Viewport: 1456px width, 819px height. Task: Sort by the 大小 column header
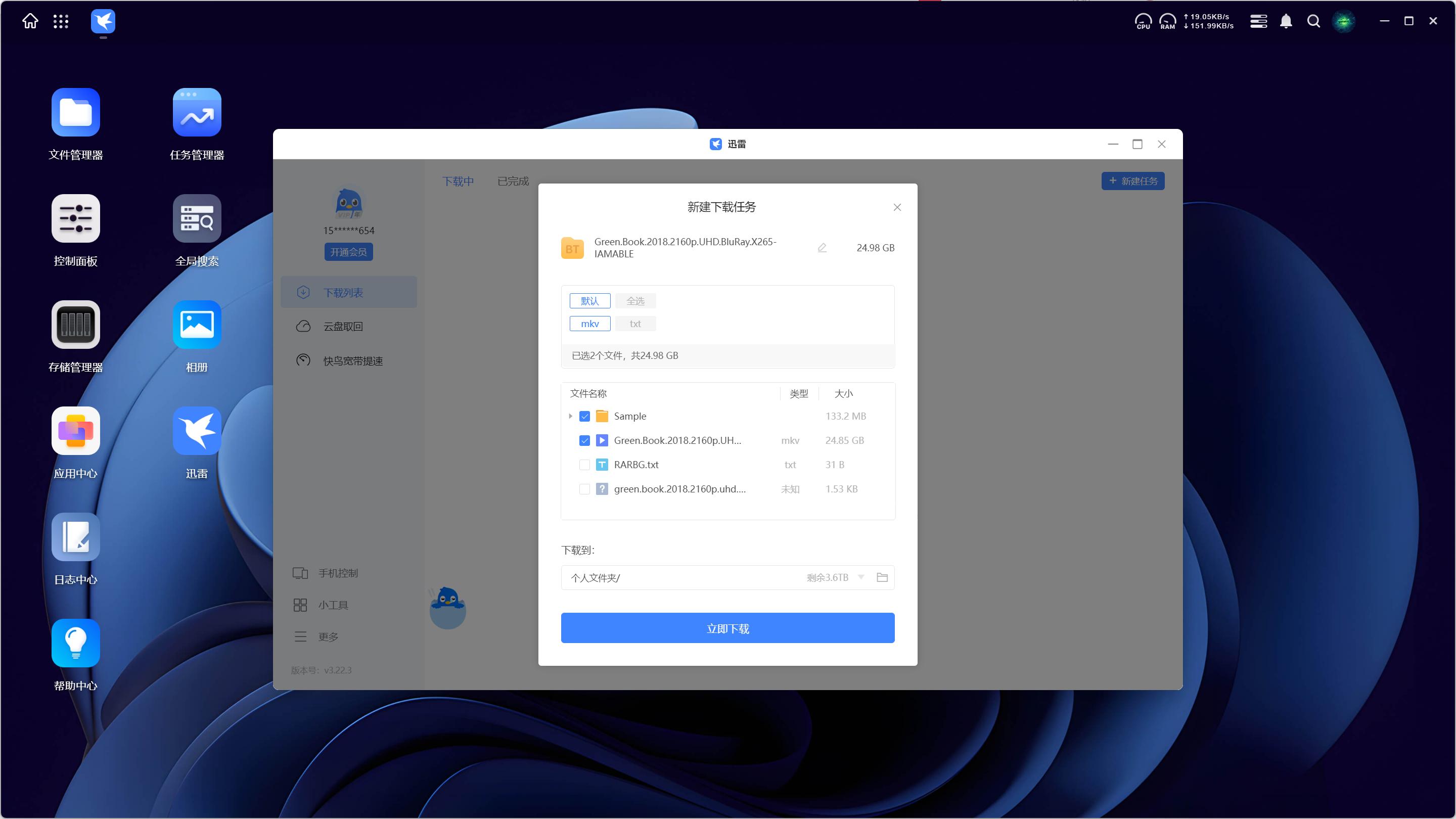(x=843, y=393)
